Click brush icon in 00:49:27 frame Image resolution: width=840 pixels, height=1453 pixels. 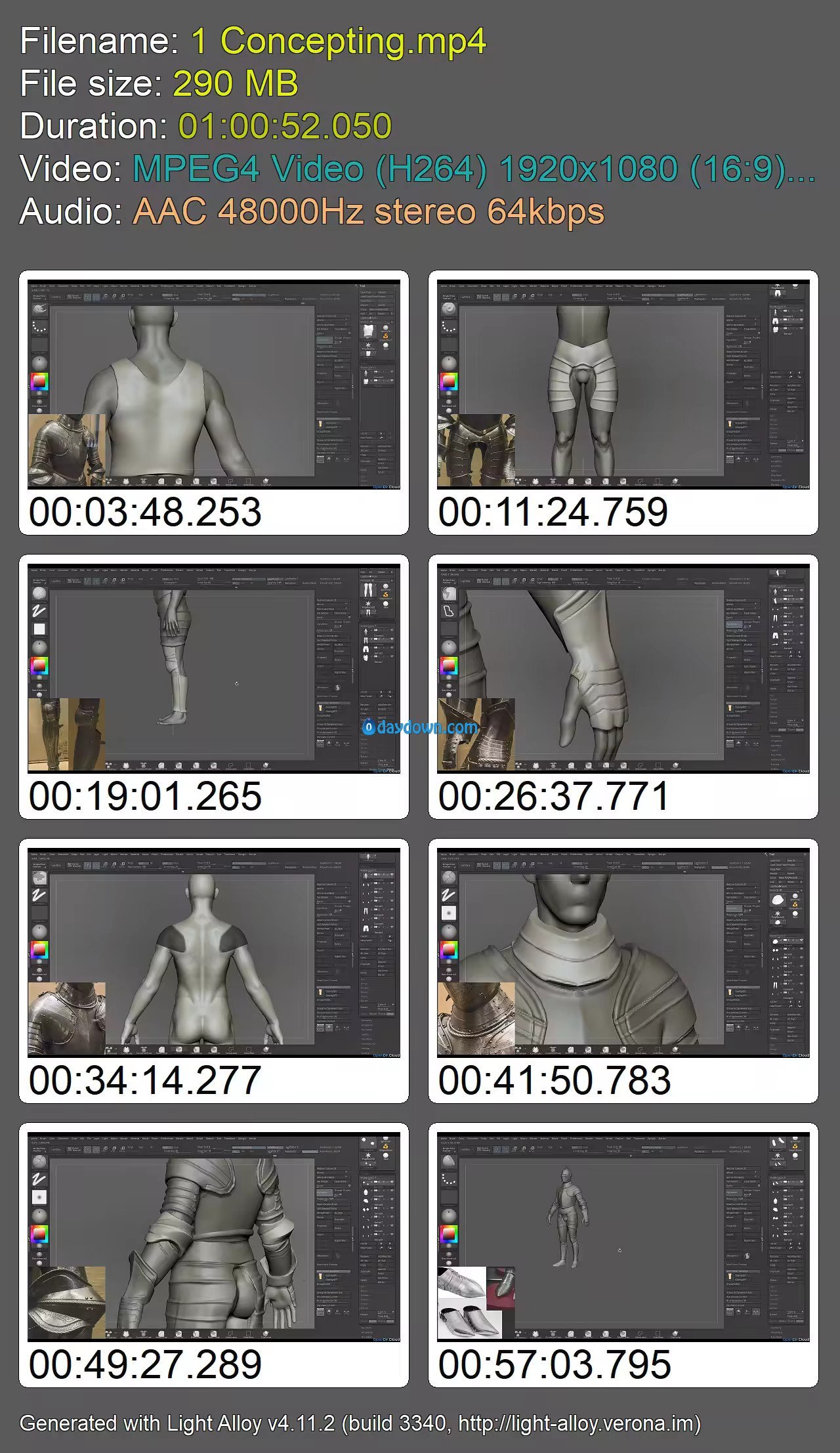[x=39, y=1161]
